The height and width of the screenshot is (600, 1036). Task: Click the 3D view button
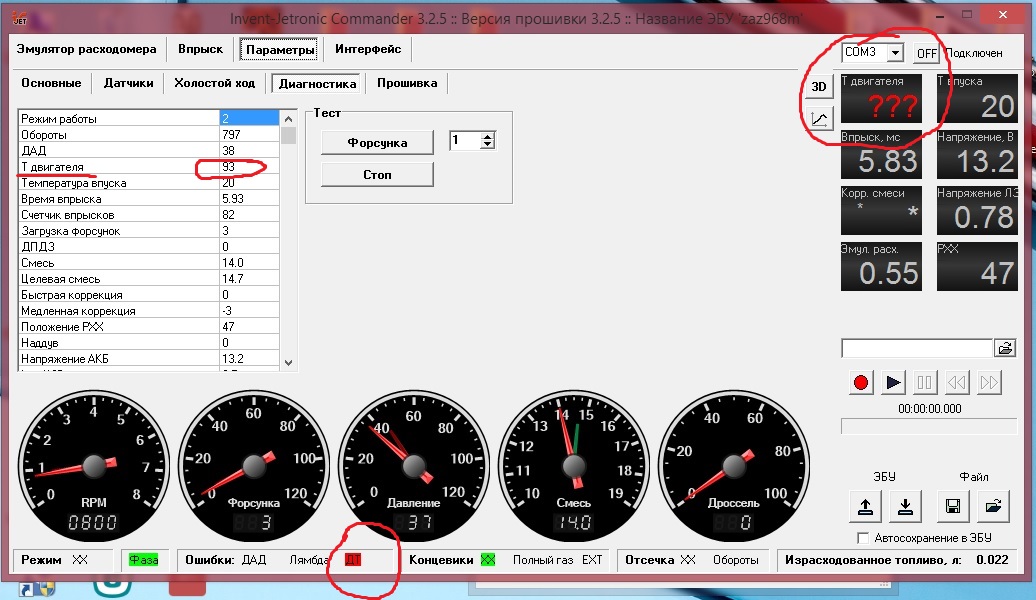(x=819, y=87)
